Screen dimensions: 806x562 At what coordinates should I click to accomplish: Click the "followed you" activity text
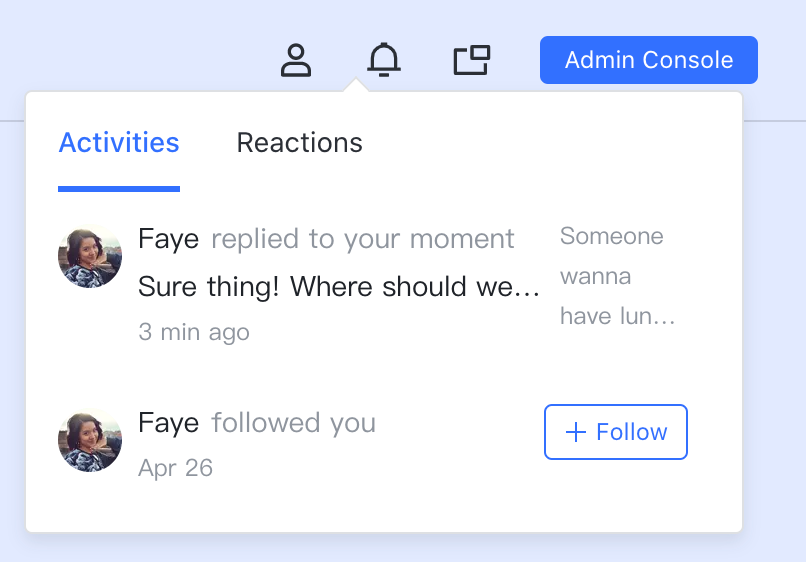tap(294, 423)
